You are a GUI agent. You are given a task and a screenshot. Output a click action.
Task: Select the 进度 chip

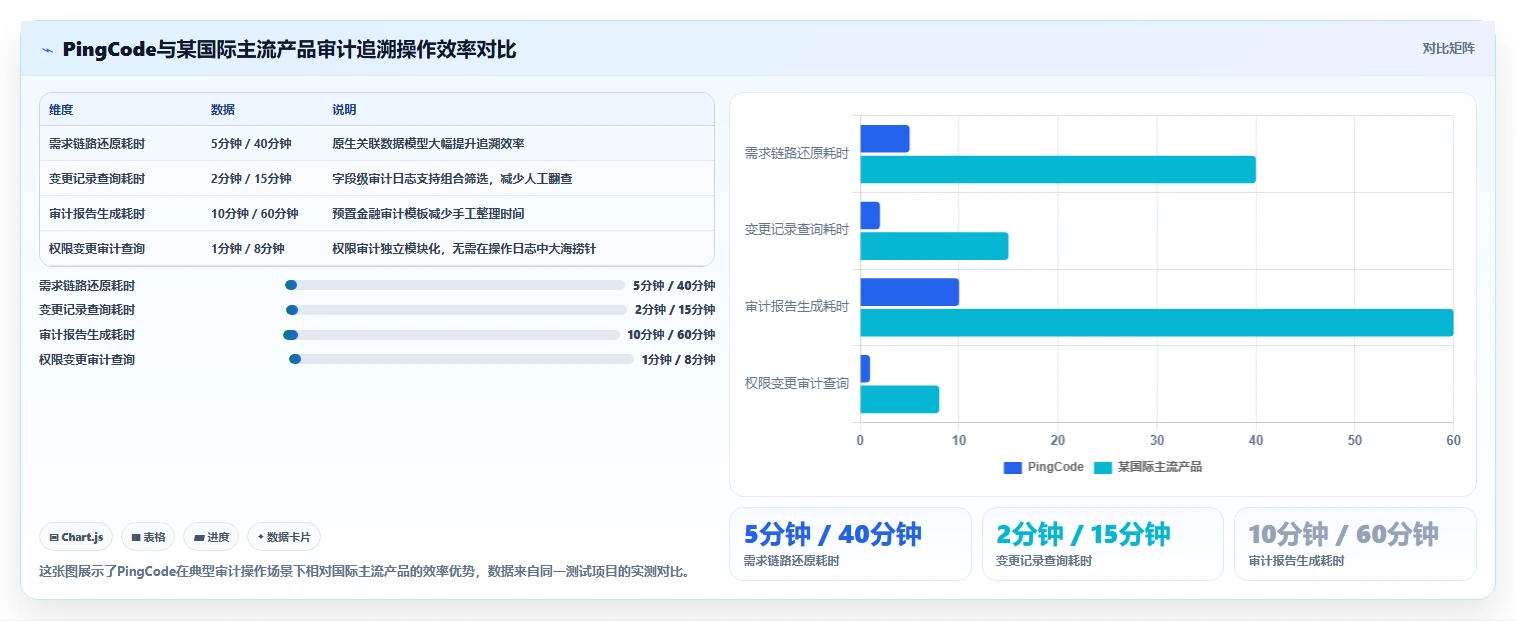[211, 537]
